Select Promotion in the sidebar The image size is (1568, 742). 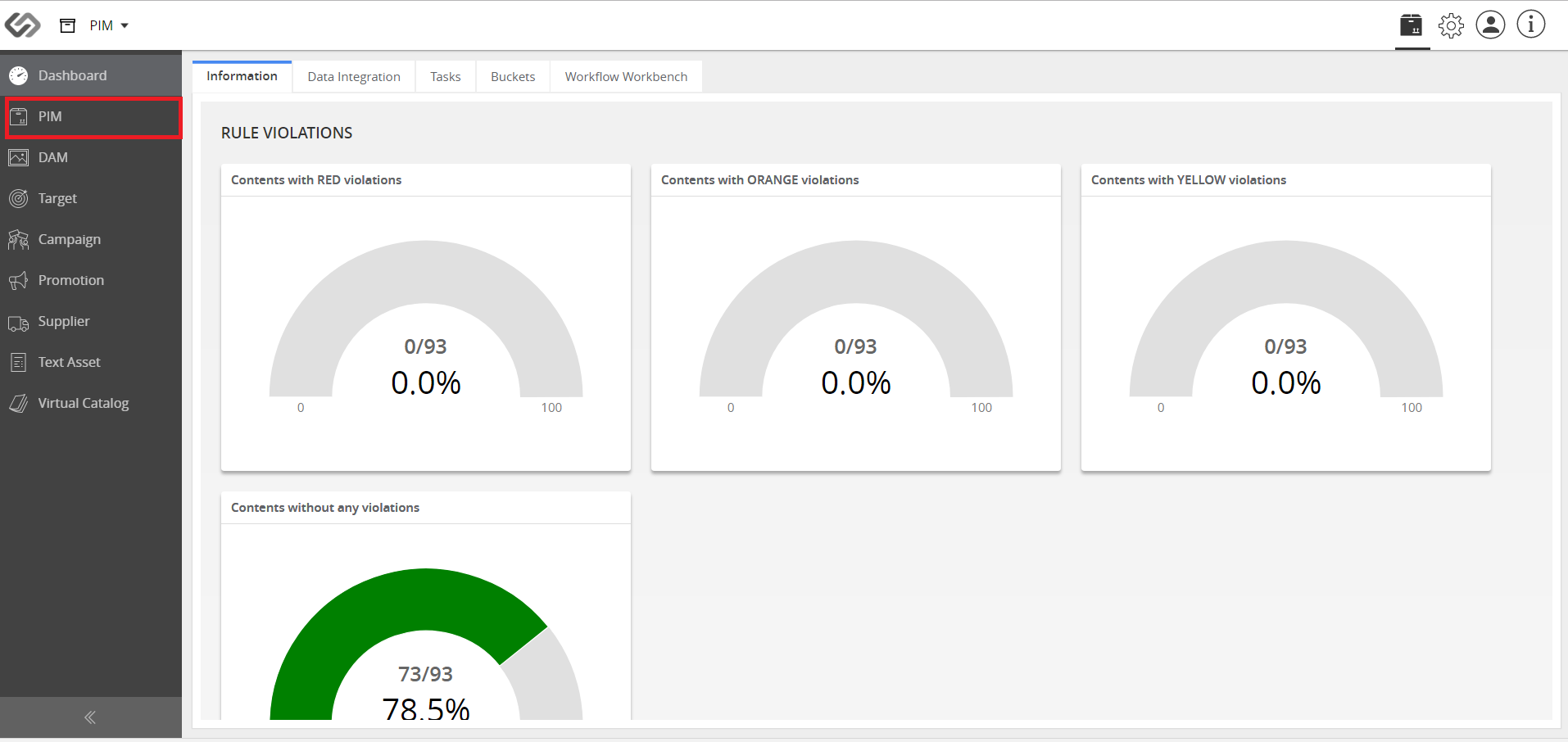(91, 280)
